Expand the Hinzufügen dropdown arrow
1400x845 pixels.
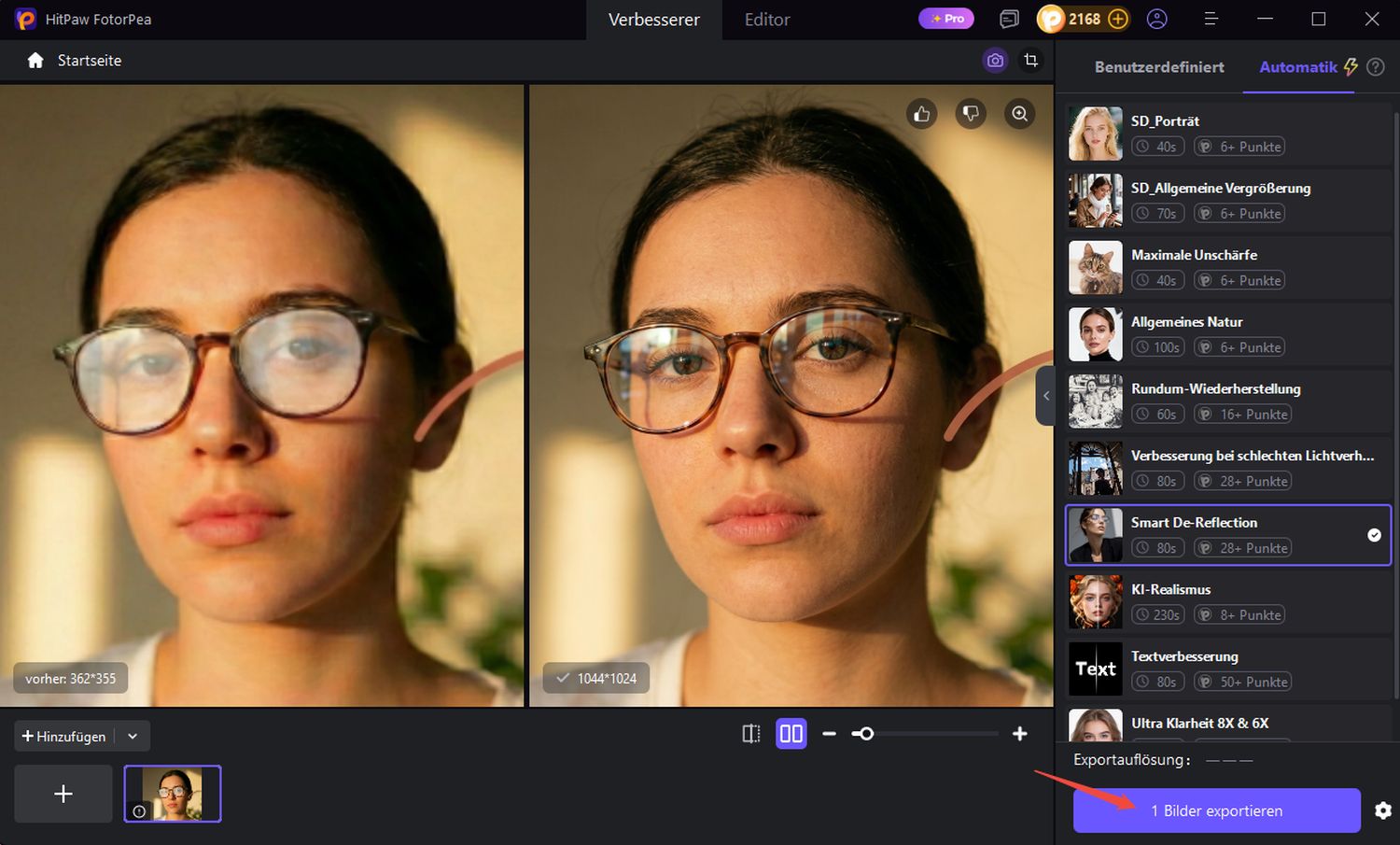[133, 737]
